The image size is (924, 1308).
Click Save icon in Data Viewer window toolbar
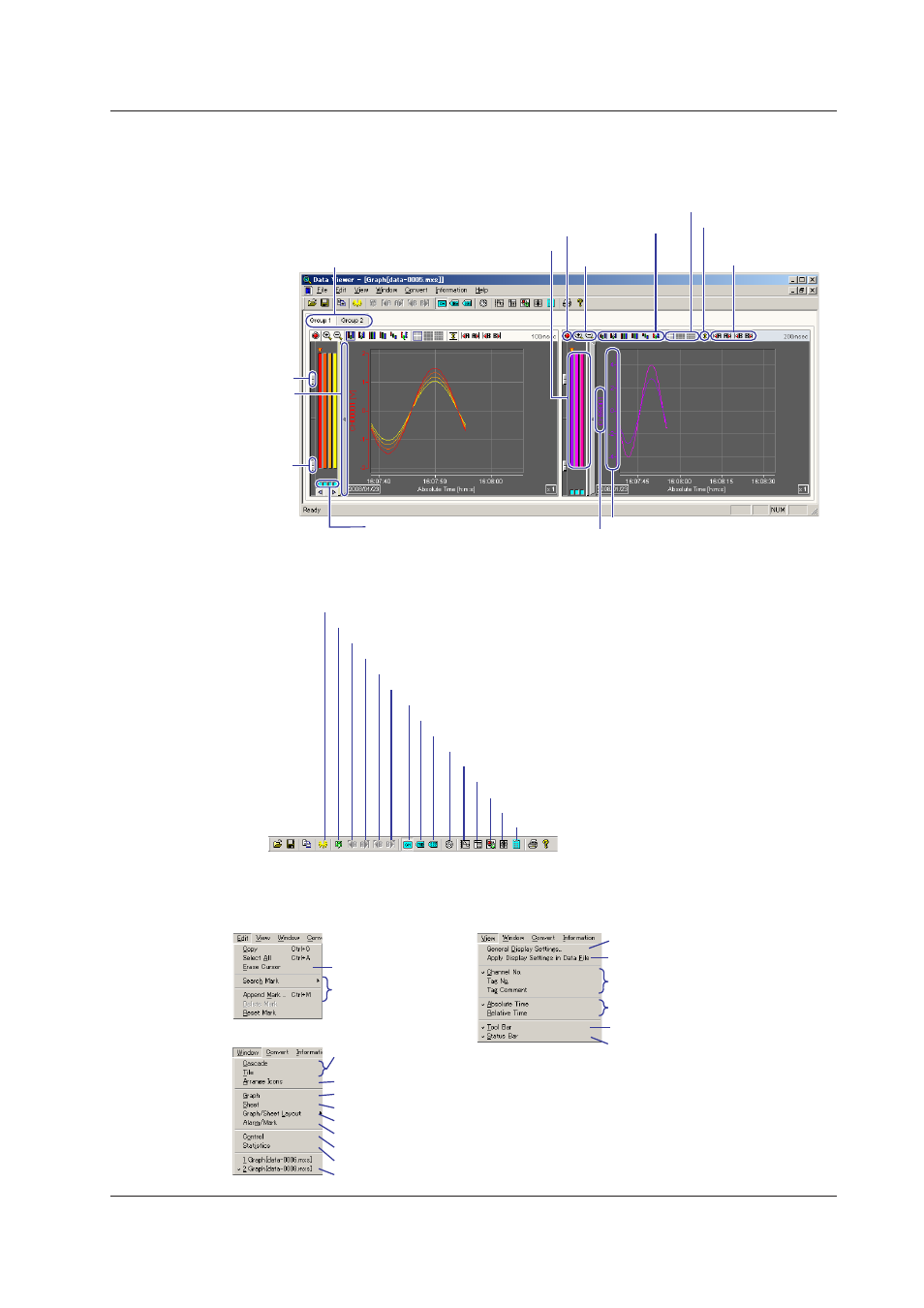coord(324,303)
